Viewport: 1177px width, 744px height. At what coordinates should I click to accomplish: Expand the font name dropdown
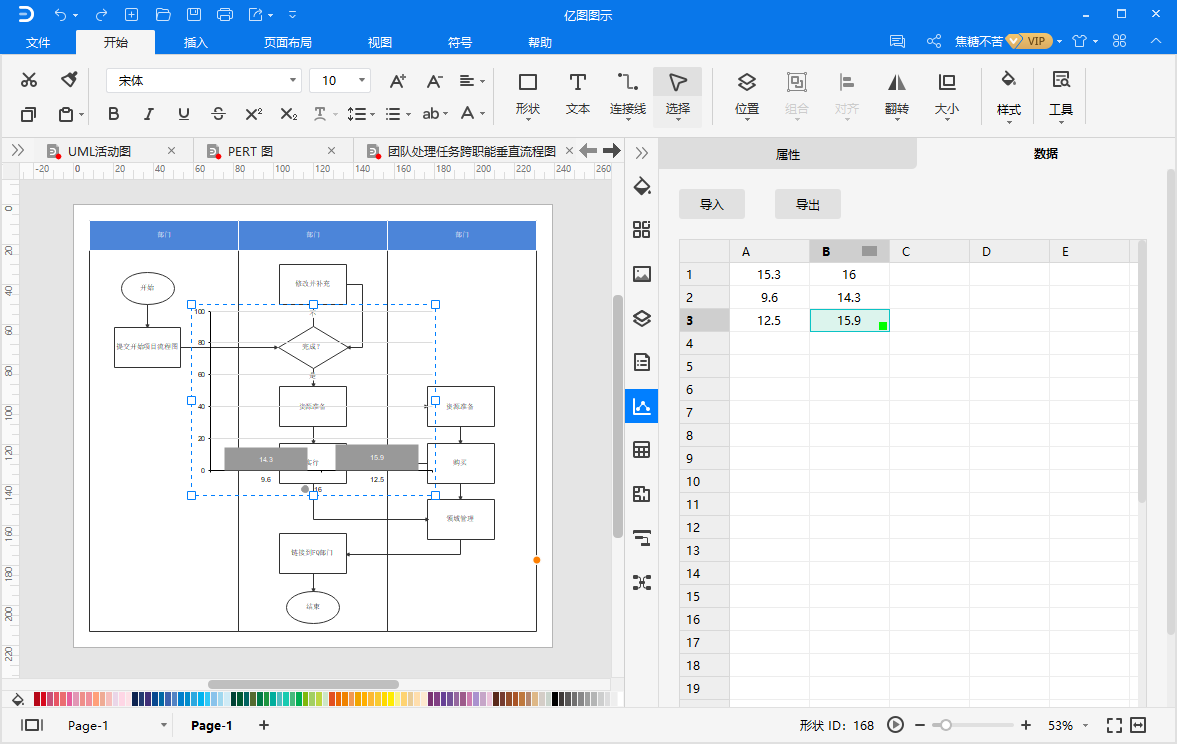tap(293, 81)
